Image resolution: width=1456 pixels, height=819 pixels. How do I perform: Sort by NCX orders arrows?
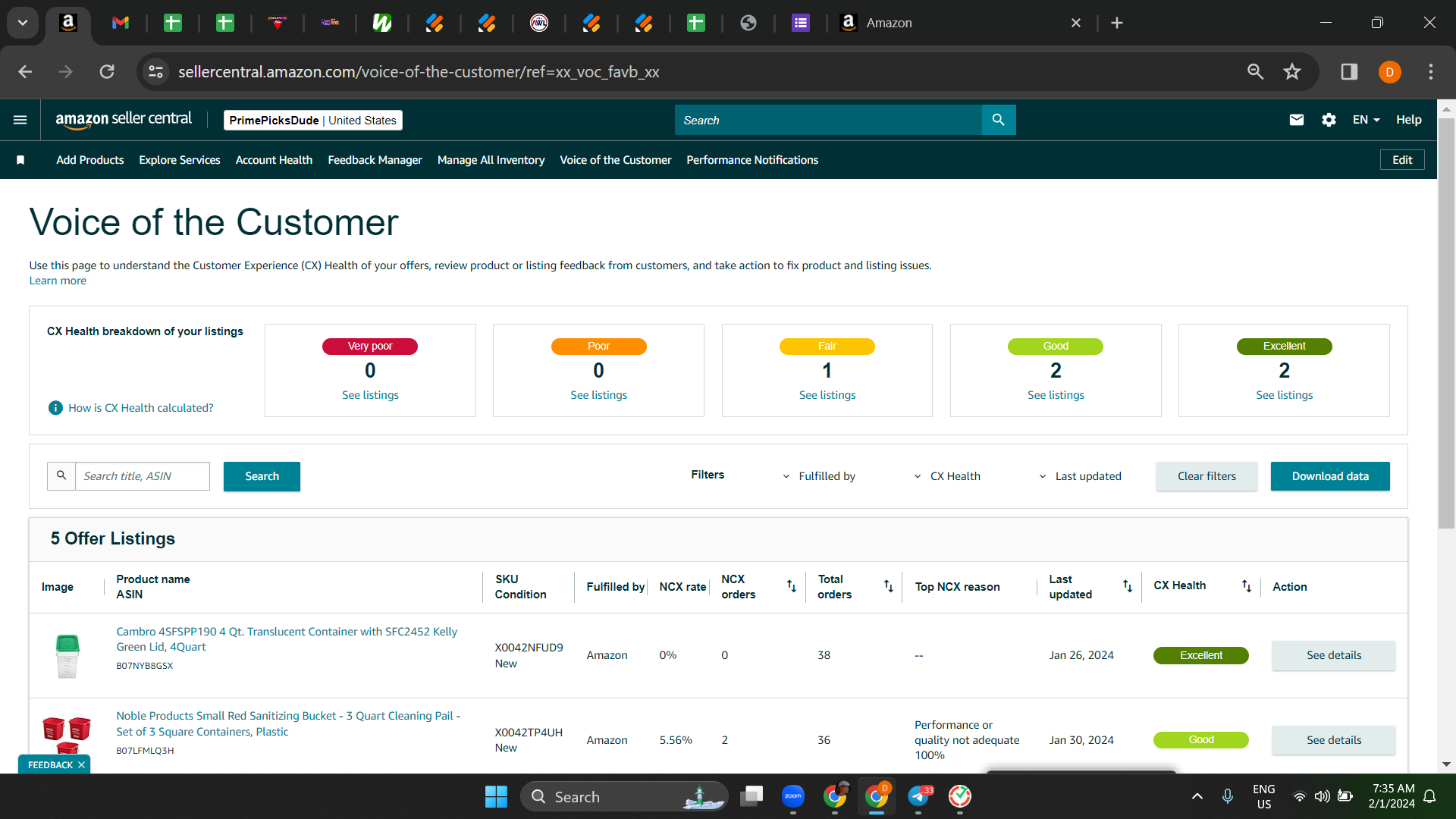click(x=791, y=586)
